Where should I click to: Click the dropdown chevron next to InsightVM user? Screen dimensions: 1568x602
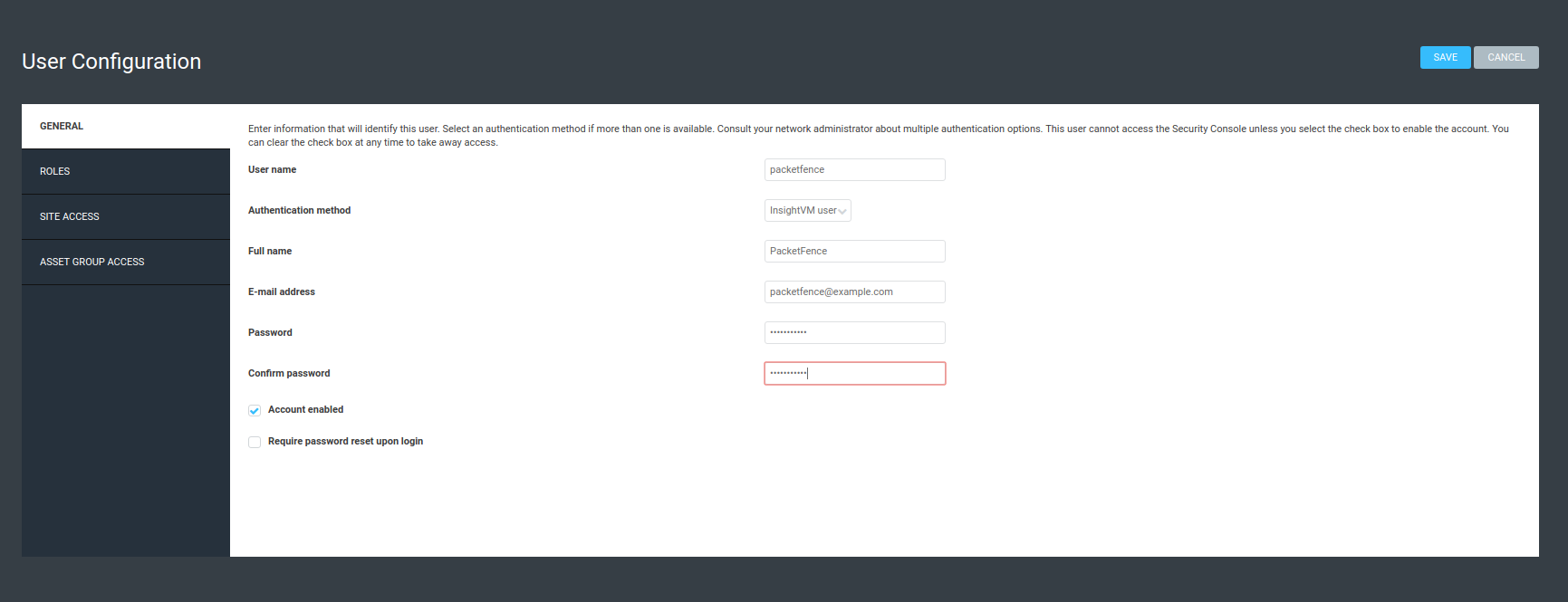[843, 210]
